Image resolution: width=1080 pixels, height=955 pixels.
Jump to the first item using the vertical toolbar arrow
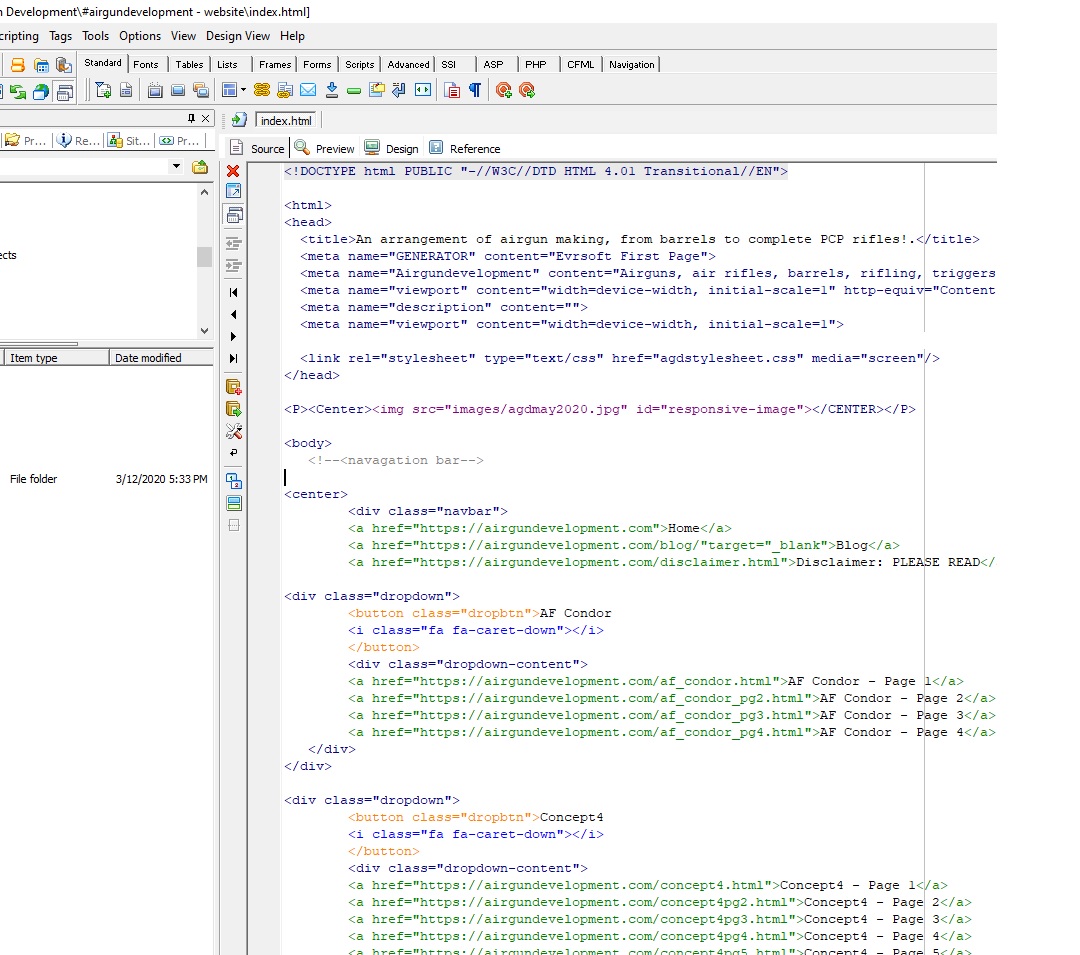(234, 292)
